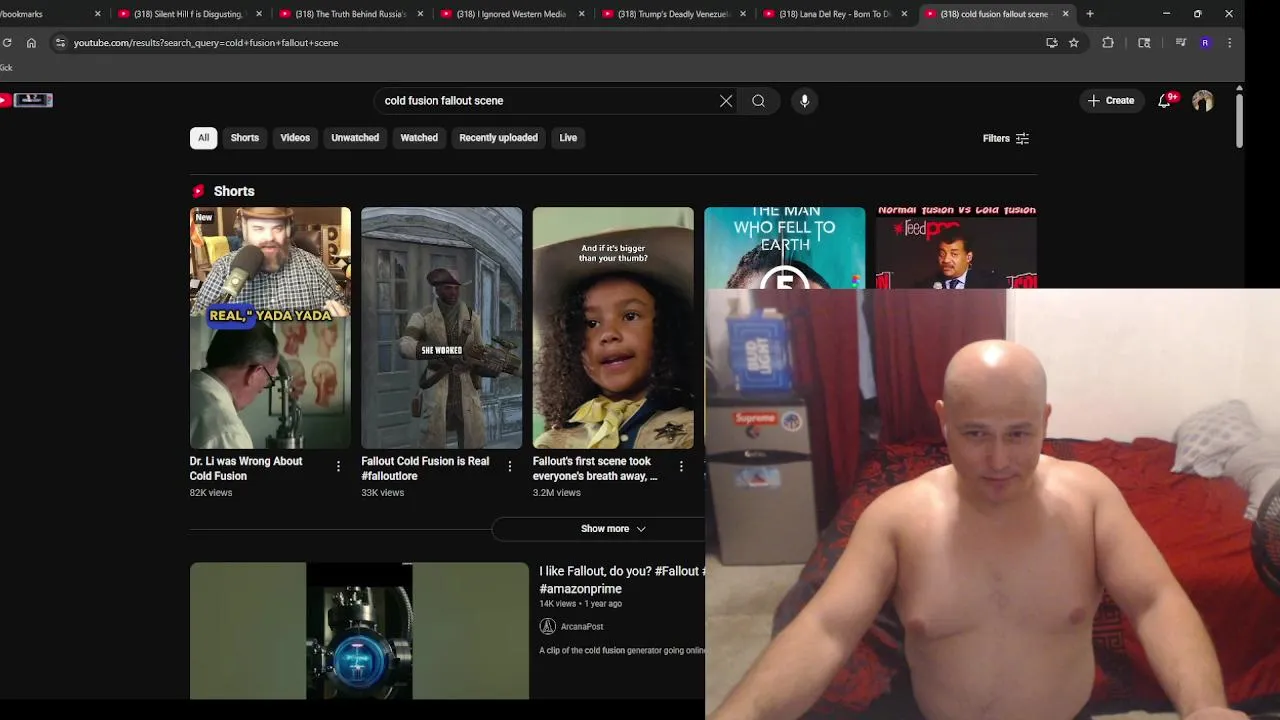Open options for 'Dr. Li was Wrong' short

338,466
